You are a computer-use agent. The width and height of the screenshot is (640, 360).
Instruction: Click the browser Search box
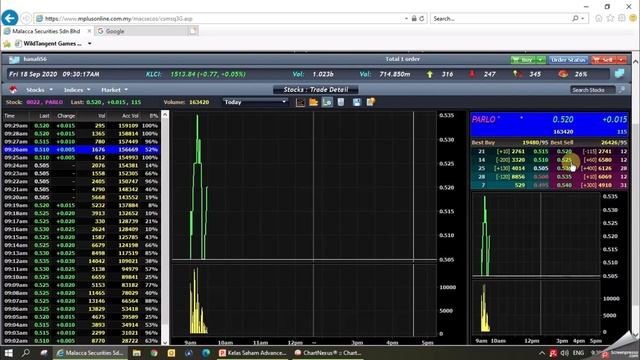[x=500, y=19]
